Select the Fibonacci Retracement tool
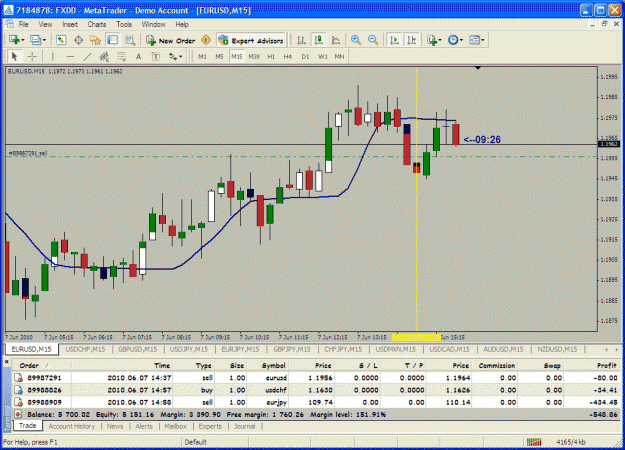This screenshot has width=625, height=450. 121,57
